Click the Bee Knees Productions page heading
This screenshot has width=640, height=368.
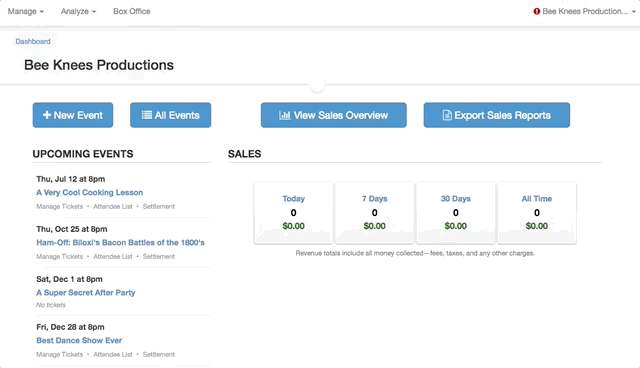coord(99,65)
